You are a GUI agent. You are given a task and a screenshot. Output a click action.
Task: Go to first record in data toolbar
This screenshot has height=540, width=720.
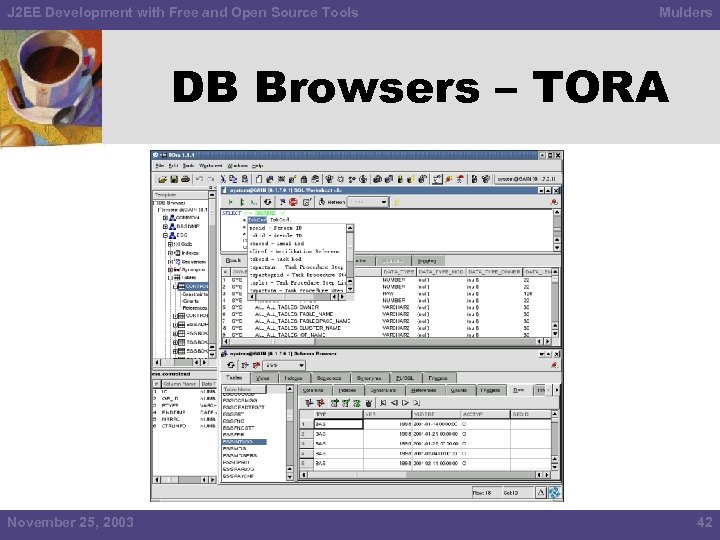pyautogui.click(x=383, y=403)
